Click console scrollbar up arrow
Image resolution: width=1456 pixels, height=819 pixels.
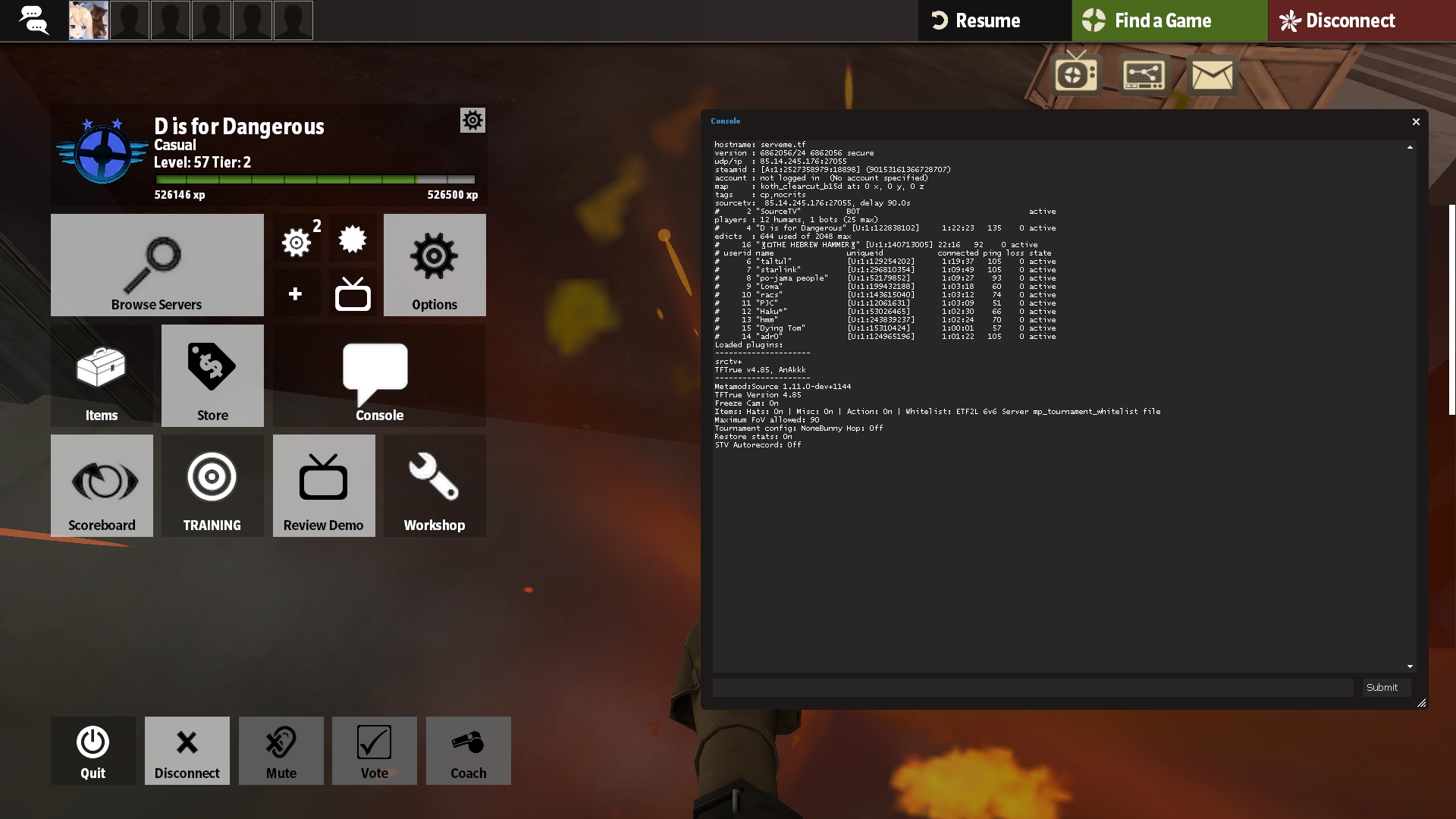point(1410,147)
